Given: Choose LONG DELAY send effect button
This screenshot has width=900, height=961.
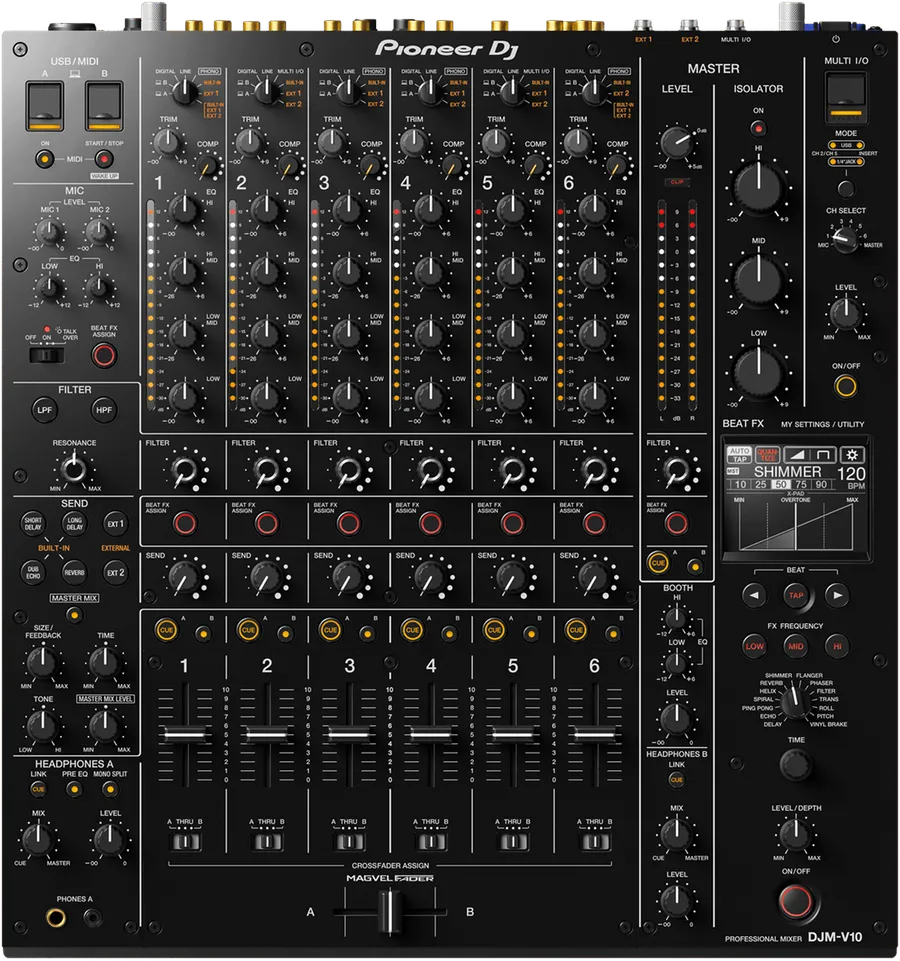Looking at the screenshot, I should click(74, 523).
